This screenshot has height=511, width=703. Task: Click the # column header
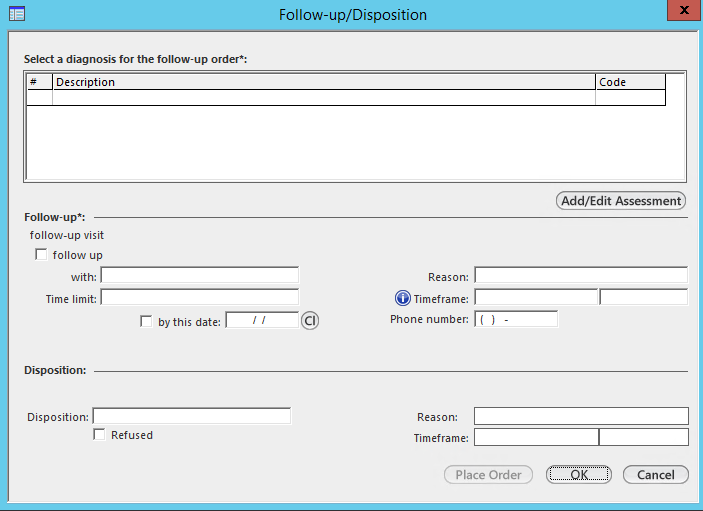[x=39, y=82]
